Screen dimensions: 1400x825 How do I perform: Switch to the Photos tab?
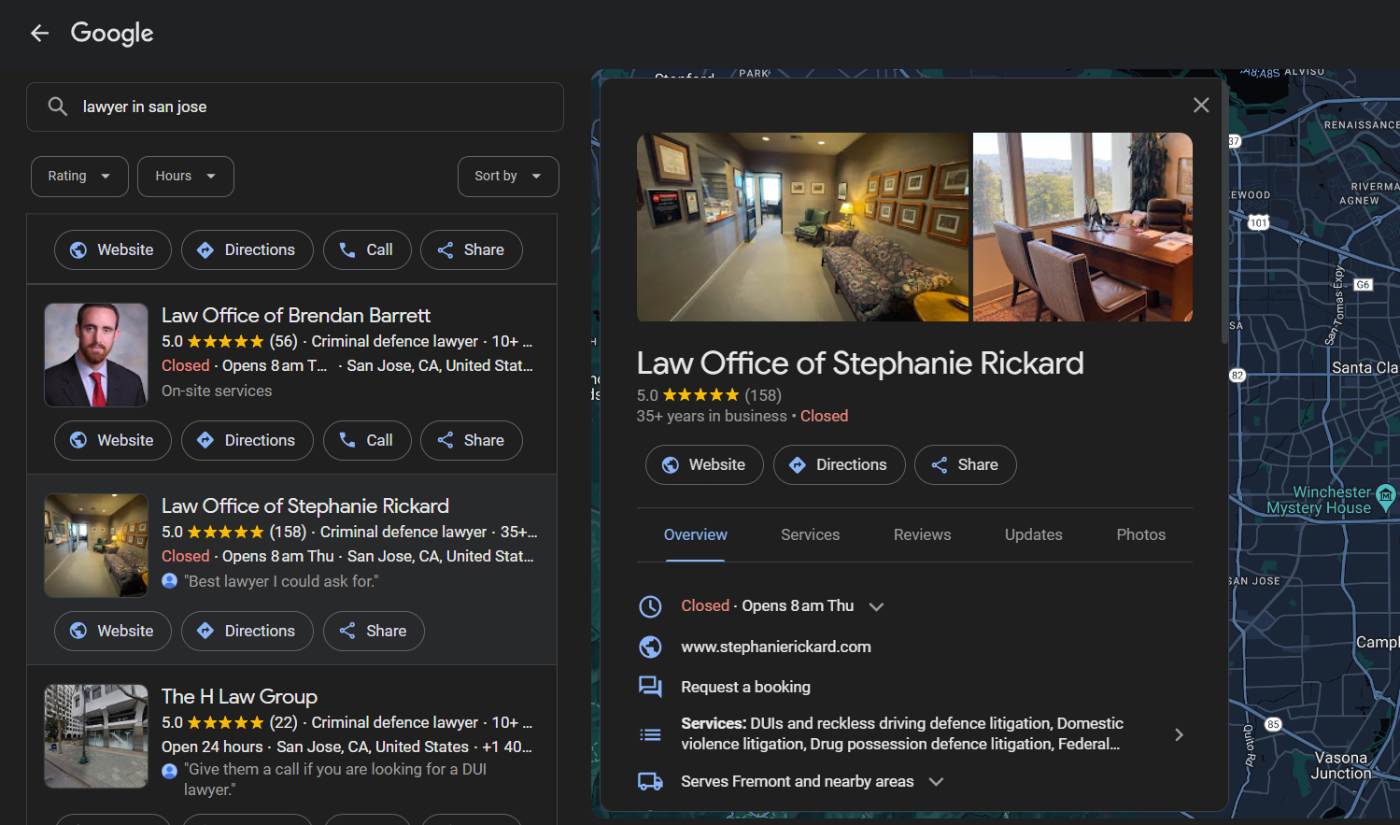click(1140, 535)
